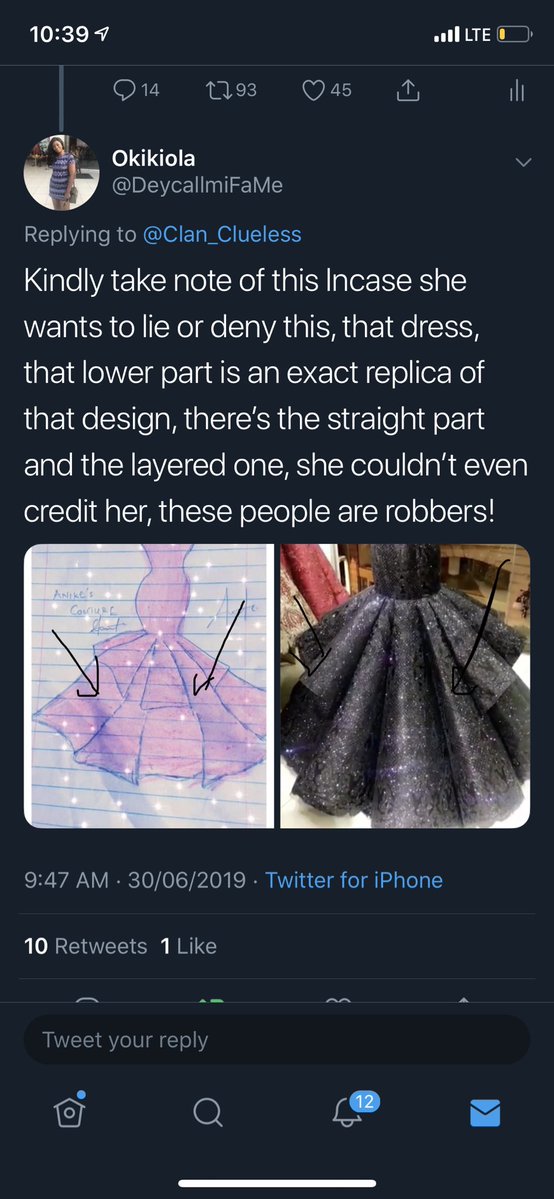Open the Twitter for iPhone link
The height and width of the screenshot is (1199, 554).
pos(354,880)
